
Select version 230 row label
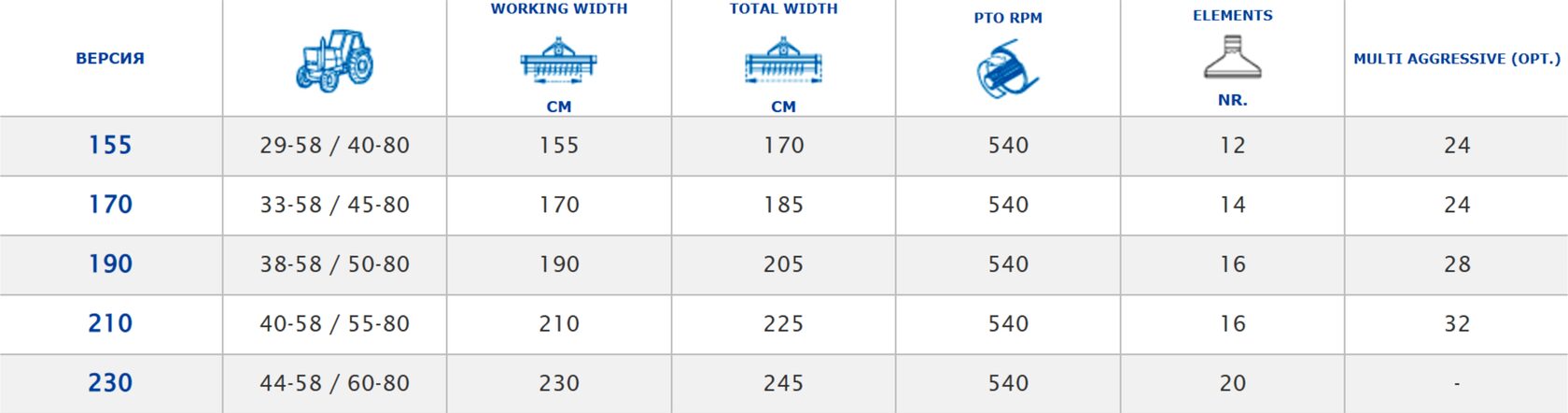110,383
